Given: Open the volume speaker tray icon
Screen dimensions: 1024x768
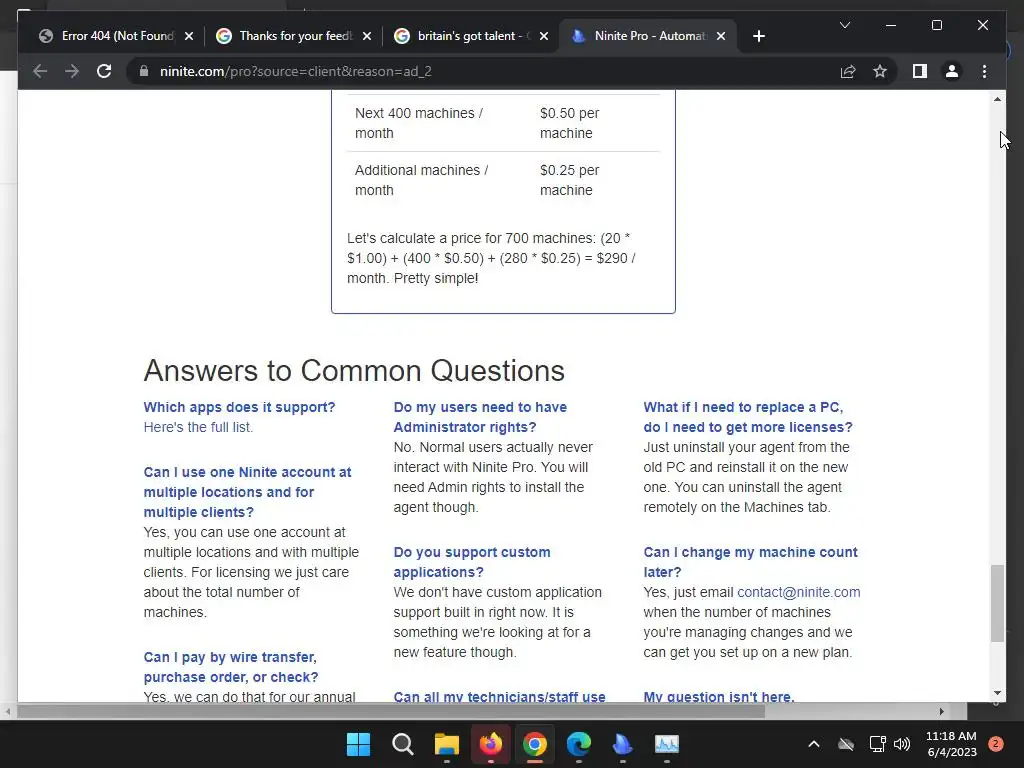Looking at the screenshot, I should pyautogui.click(x=902, y=744).
